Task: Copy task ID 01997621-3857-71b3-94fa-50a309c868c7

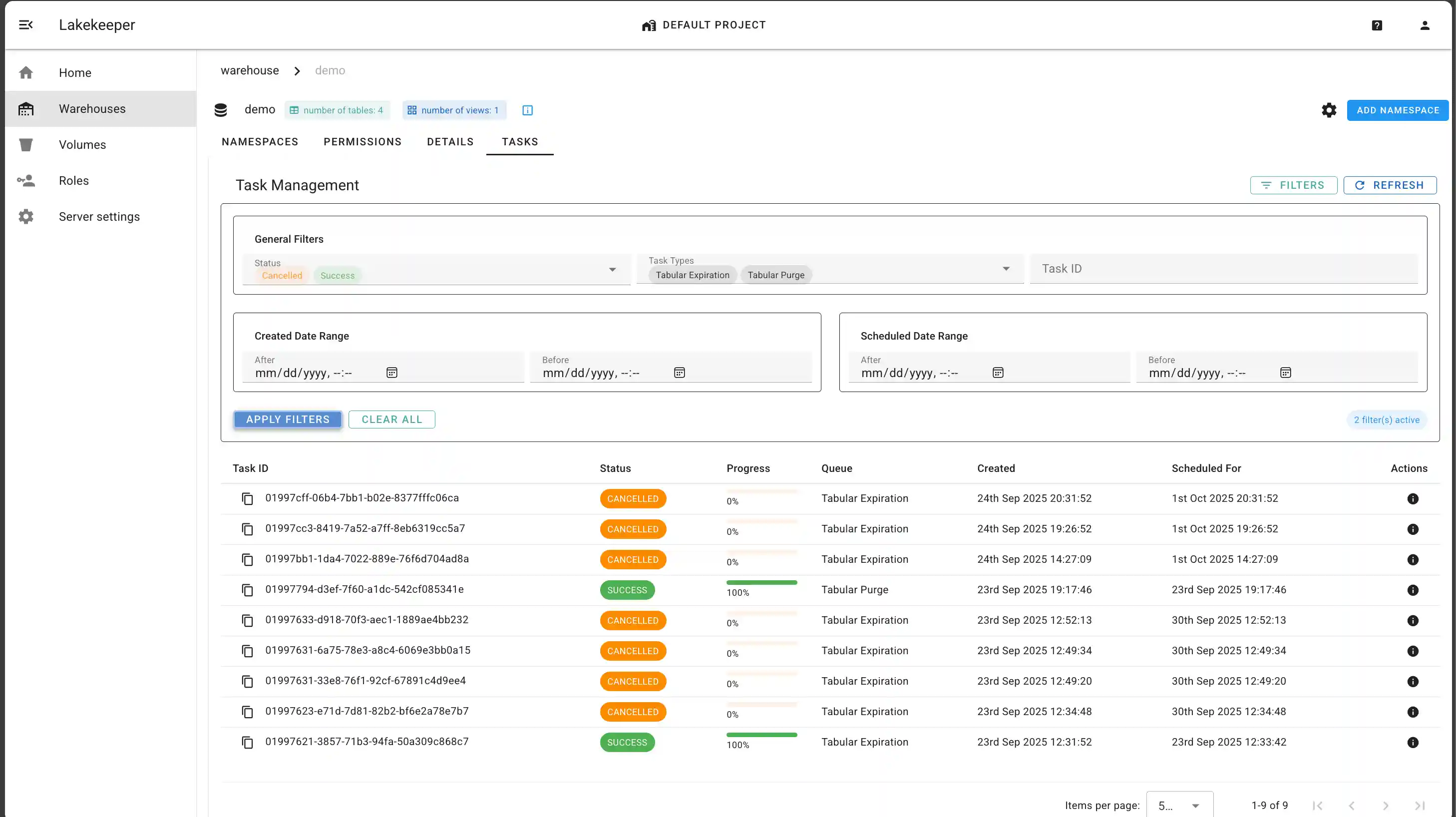Action: [248, 743]
